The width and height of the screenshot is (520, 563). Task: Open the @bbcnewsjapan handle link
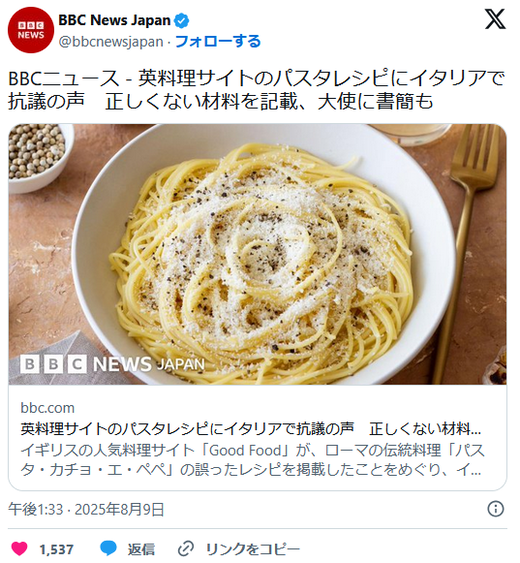click(111, 42)
